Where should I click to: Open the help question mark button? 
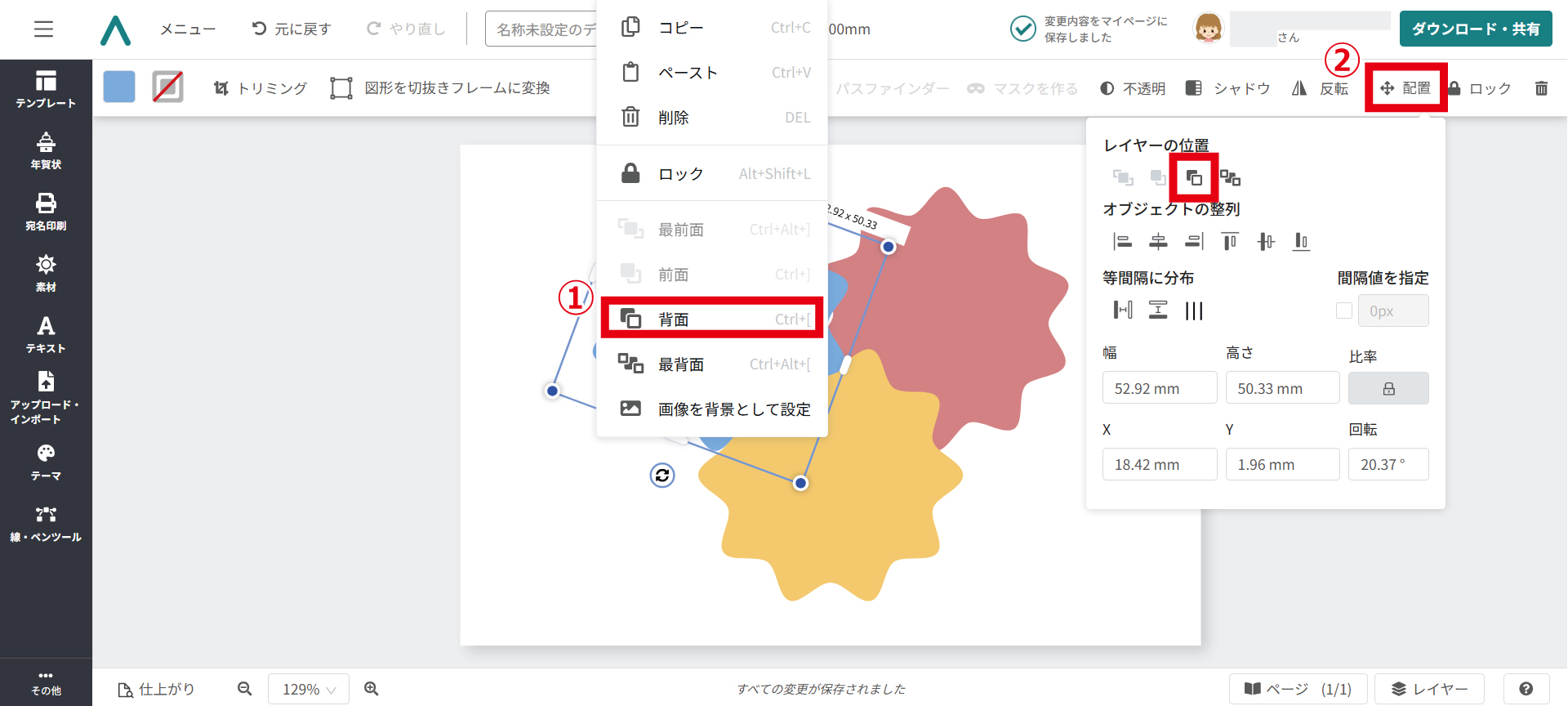tap(1526, 689)
